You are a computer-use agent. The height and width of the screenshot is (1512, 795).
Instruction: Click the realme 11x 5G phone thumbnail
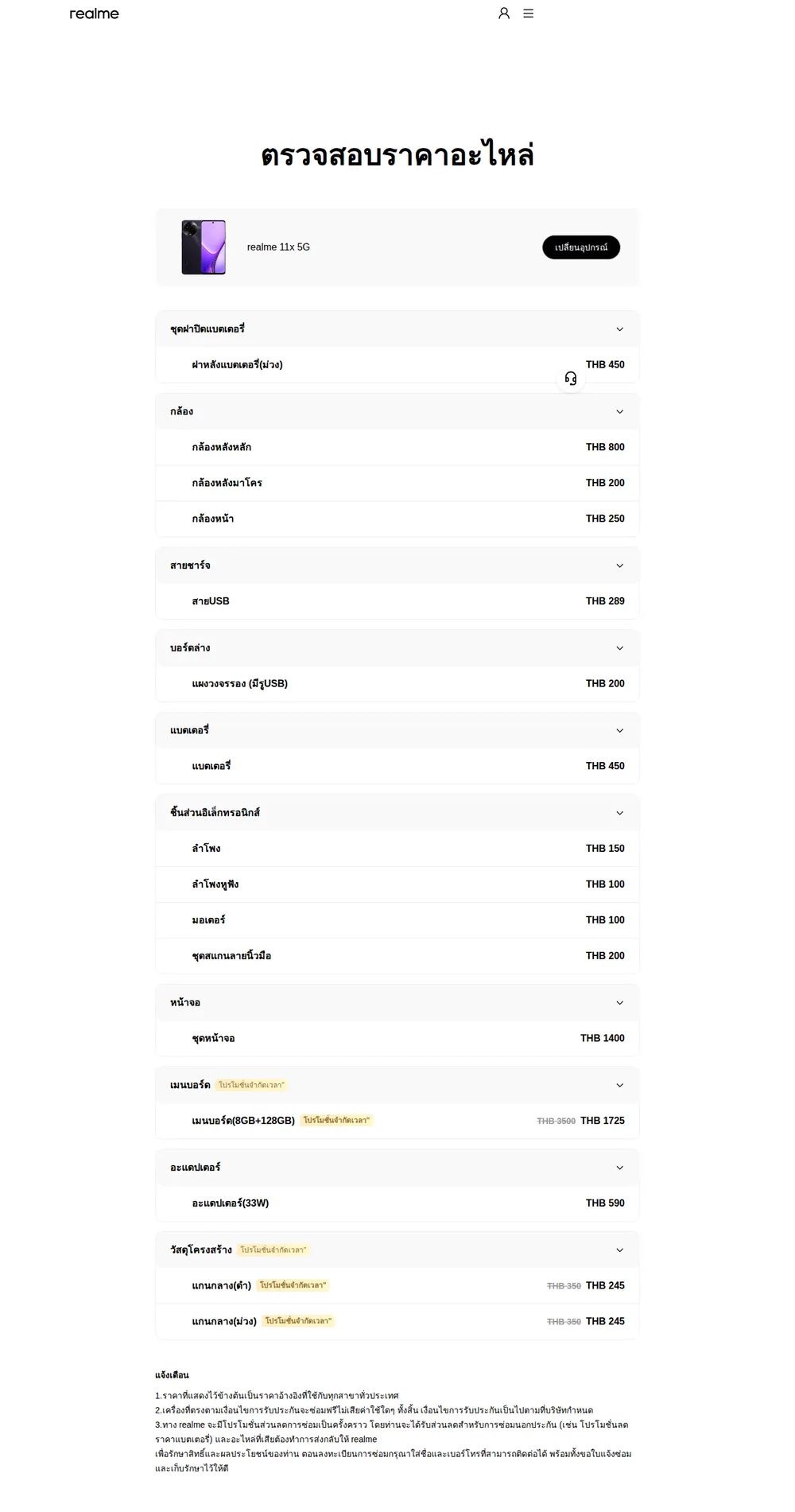click(204, 247)
